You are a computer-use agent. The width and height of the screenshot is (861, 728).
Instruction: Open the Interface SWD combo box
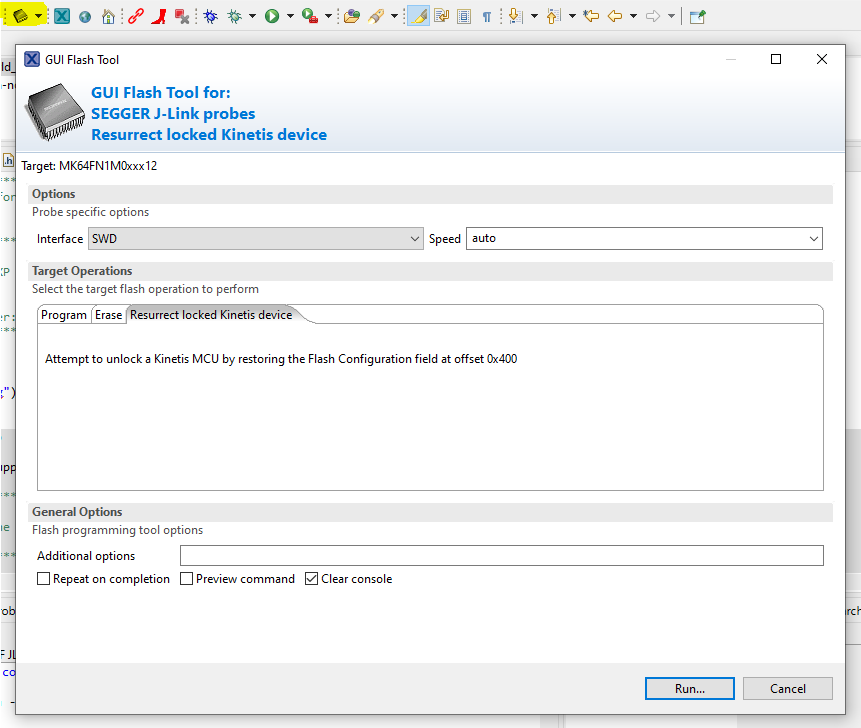256,239
